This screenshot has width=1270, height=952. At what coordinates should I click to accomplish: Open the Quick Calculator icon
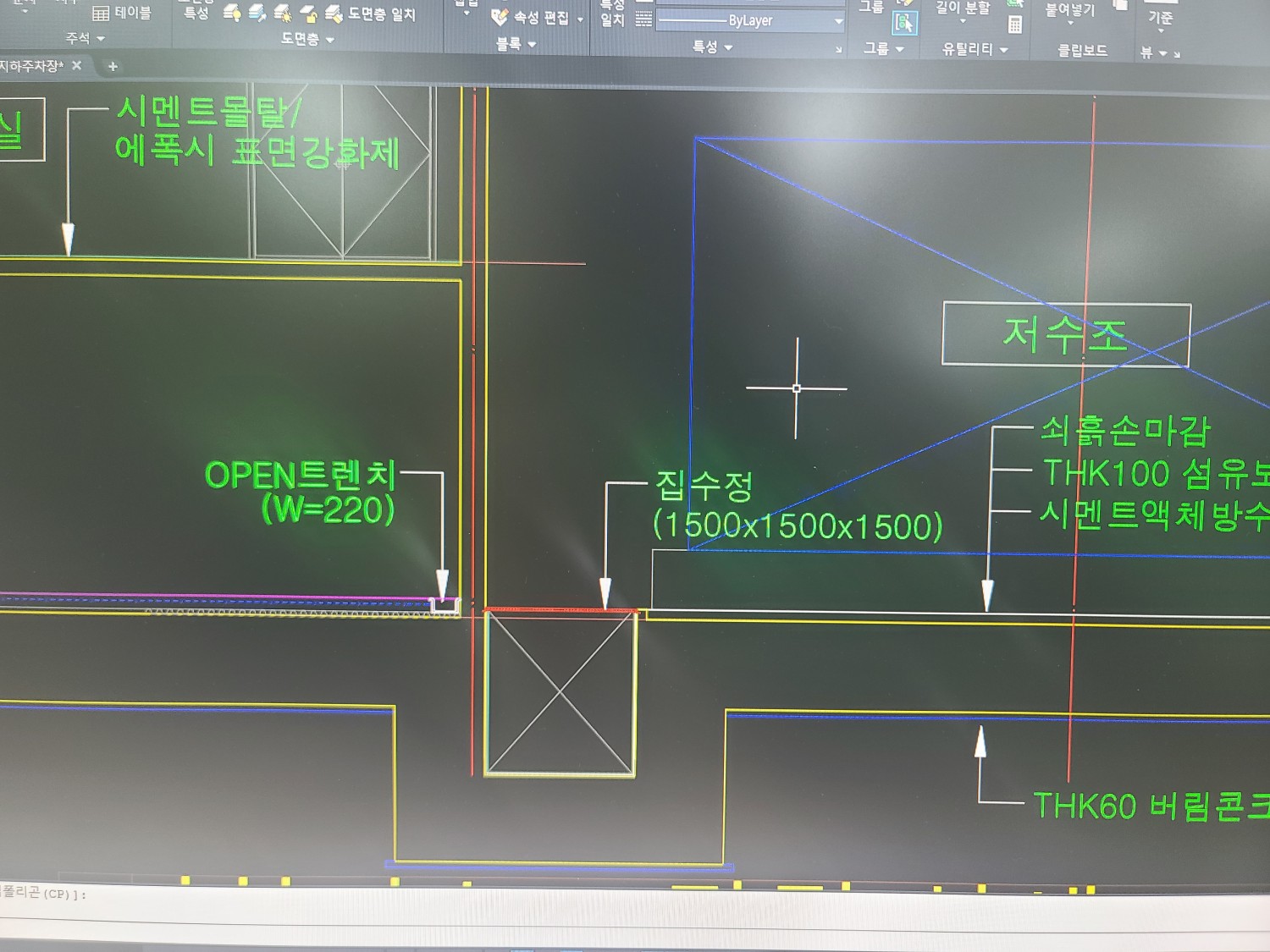pyautogui.click(x=1014, y=25)
